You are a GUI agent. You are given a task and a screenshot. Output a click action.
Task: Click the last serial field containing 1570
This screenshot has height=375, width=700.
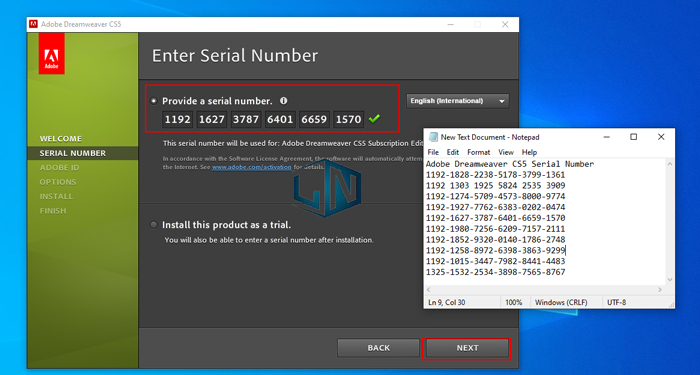pyautogui.click(x=348, y=119)
